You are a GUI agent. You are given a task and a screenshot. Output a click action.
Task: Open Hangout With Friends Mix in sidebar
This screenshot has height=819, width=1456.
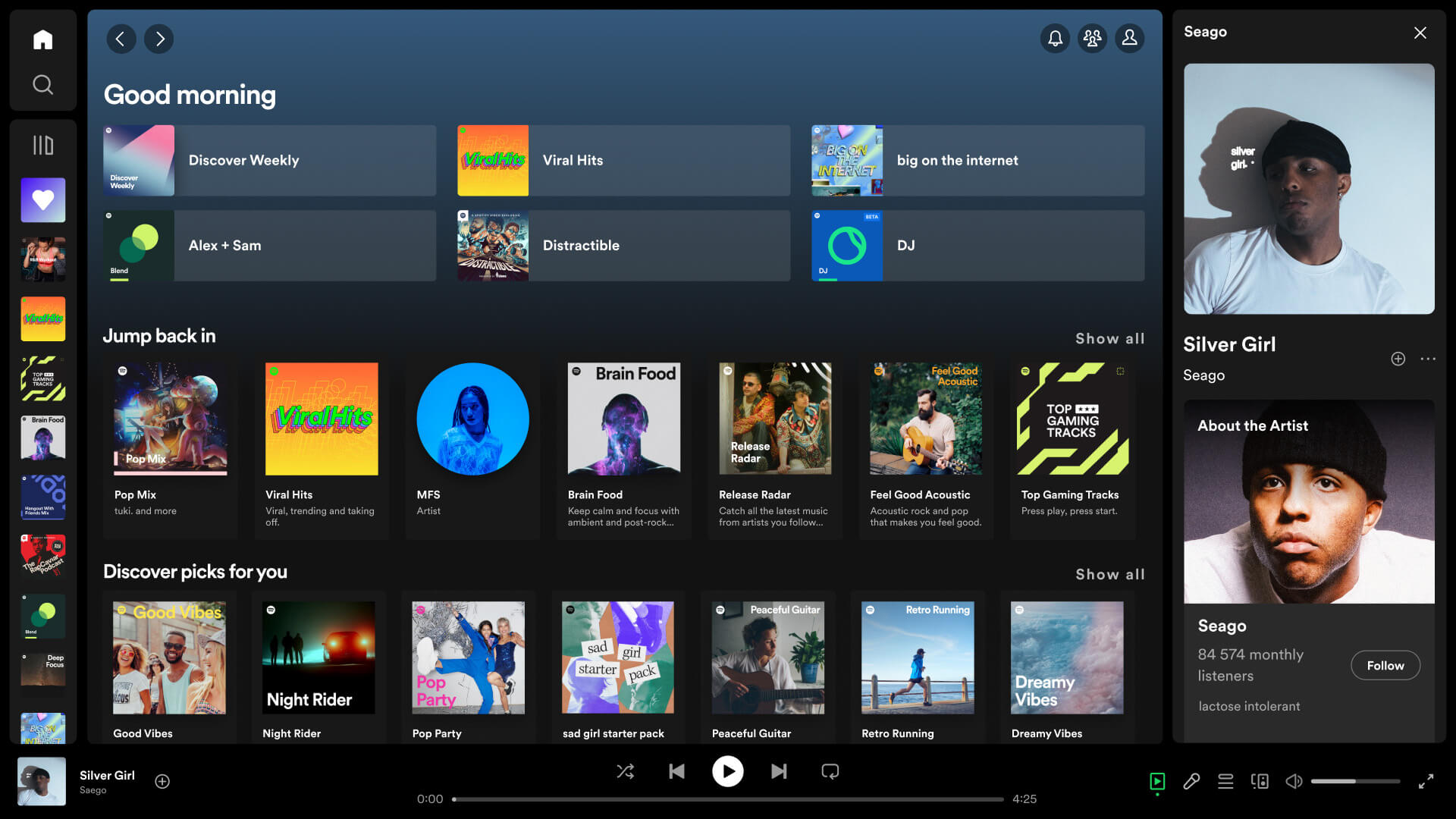[43, 497]
